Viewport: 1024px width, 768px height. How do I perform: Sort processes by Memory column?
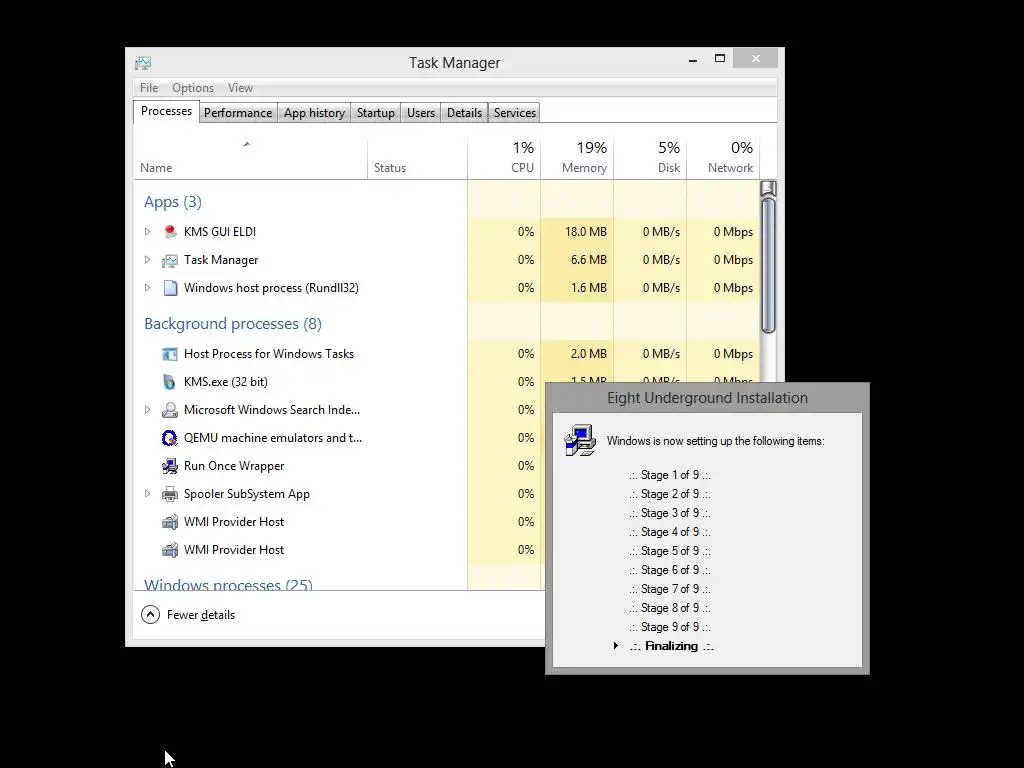(x=577, y=157)
